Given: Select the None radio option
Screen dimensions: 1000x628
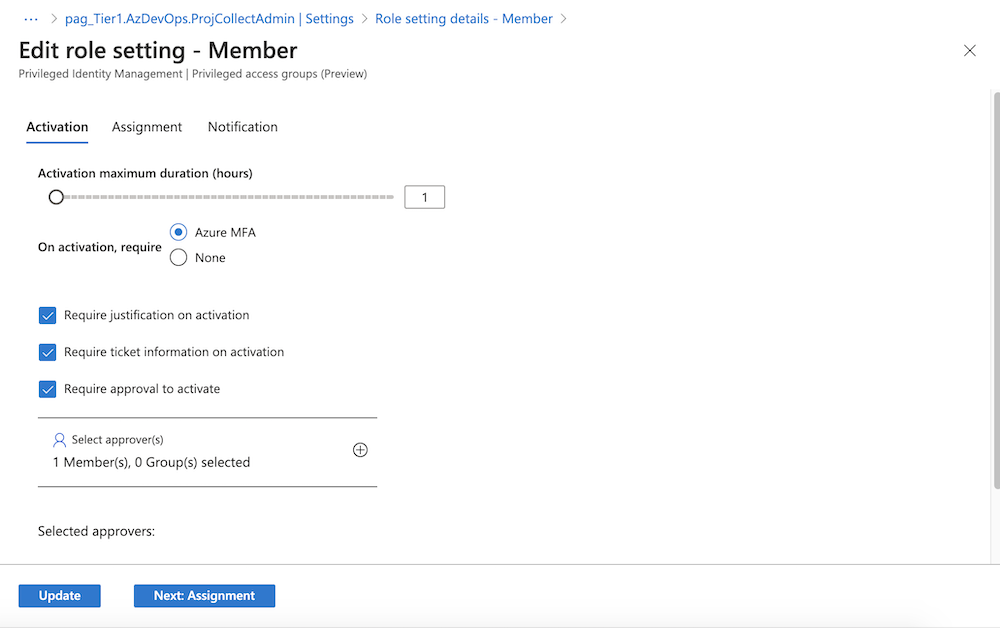Looking at the screenshot, I should pos(179,258).
